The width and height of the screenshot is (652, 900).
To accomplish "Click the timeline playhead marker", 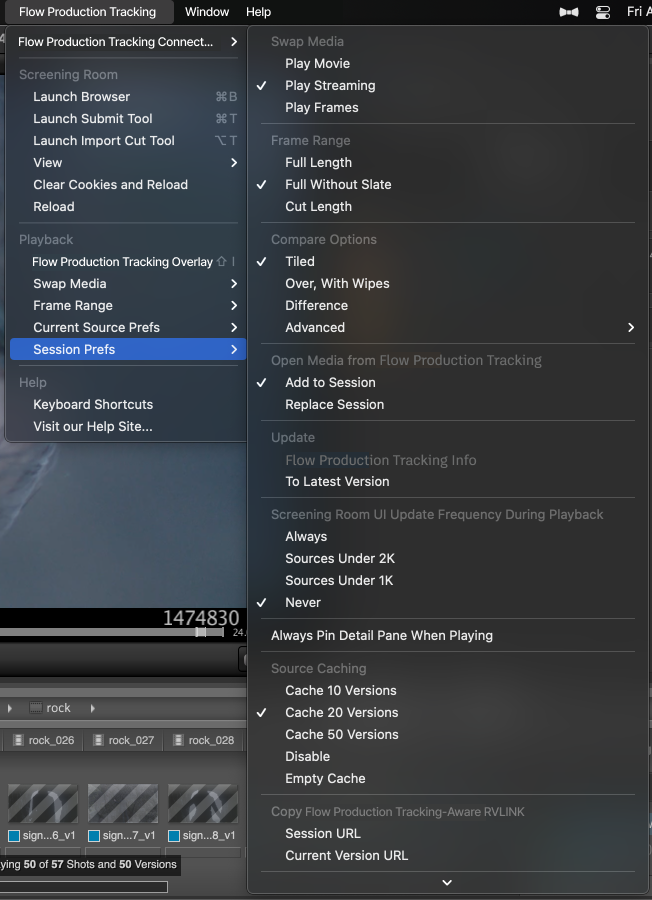I will 201,632.
